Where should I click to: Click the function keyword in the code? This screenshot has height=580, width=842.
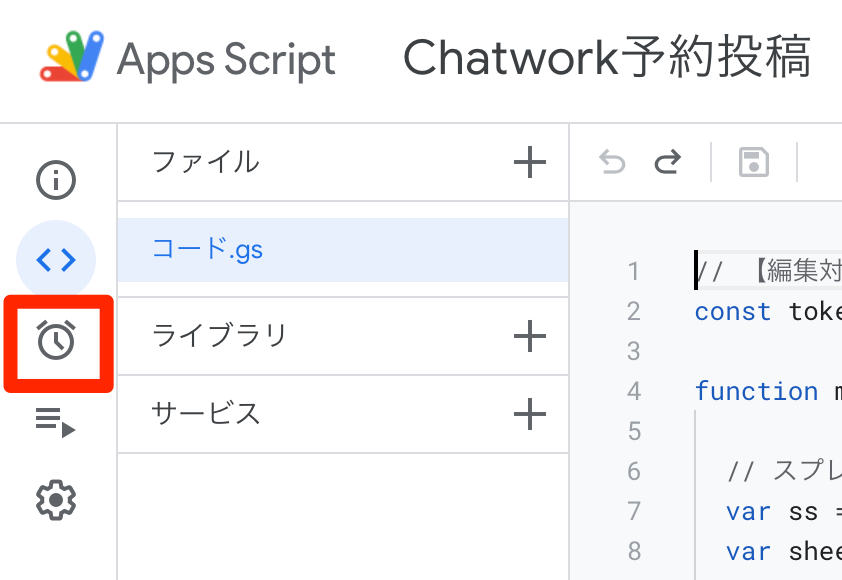tap(757, 391)
